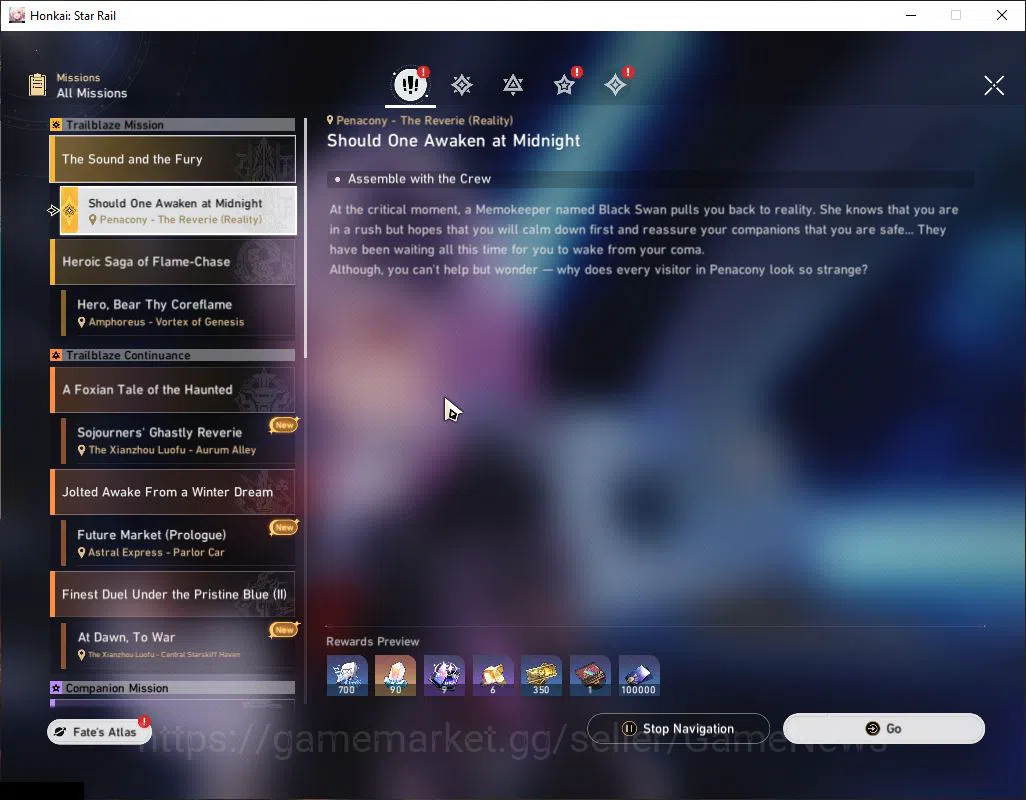View the purple reward item with quantity 9
This screenshot has width=1026, height=800.
[444, 676]
